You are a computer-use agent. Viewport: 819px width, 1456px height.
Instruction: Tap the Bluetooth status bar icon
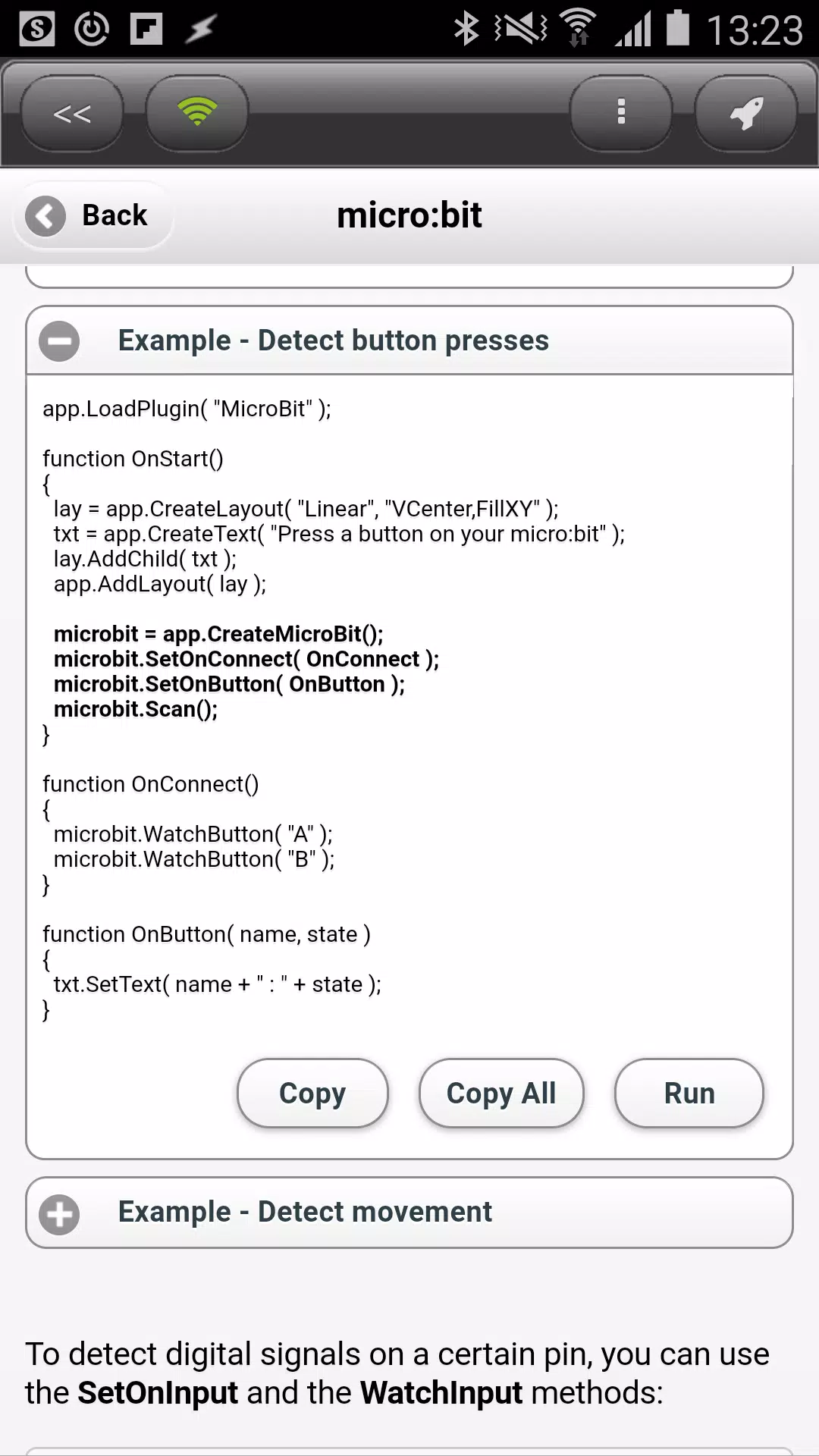click(466, 30)
